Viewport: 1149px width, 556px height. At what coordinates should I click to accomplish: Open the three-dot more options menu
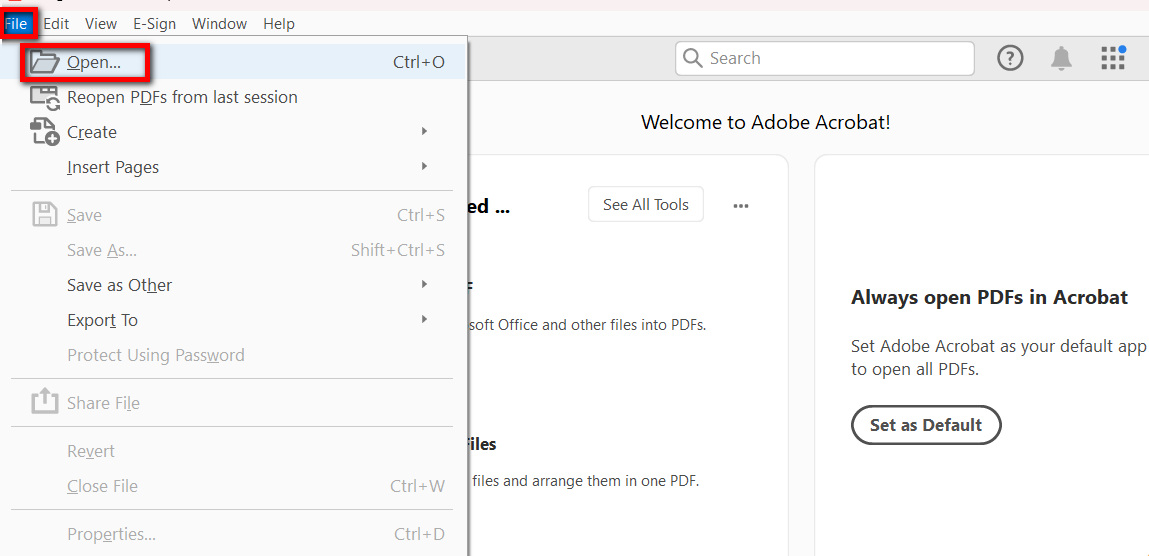coord(741,206)
